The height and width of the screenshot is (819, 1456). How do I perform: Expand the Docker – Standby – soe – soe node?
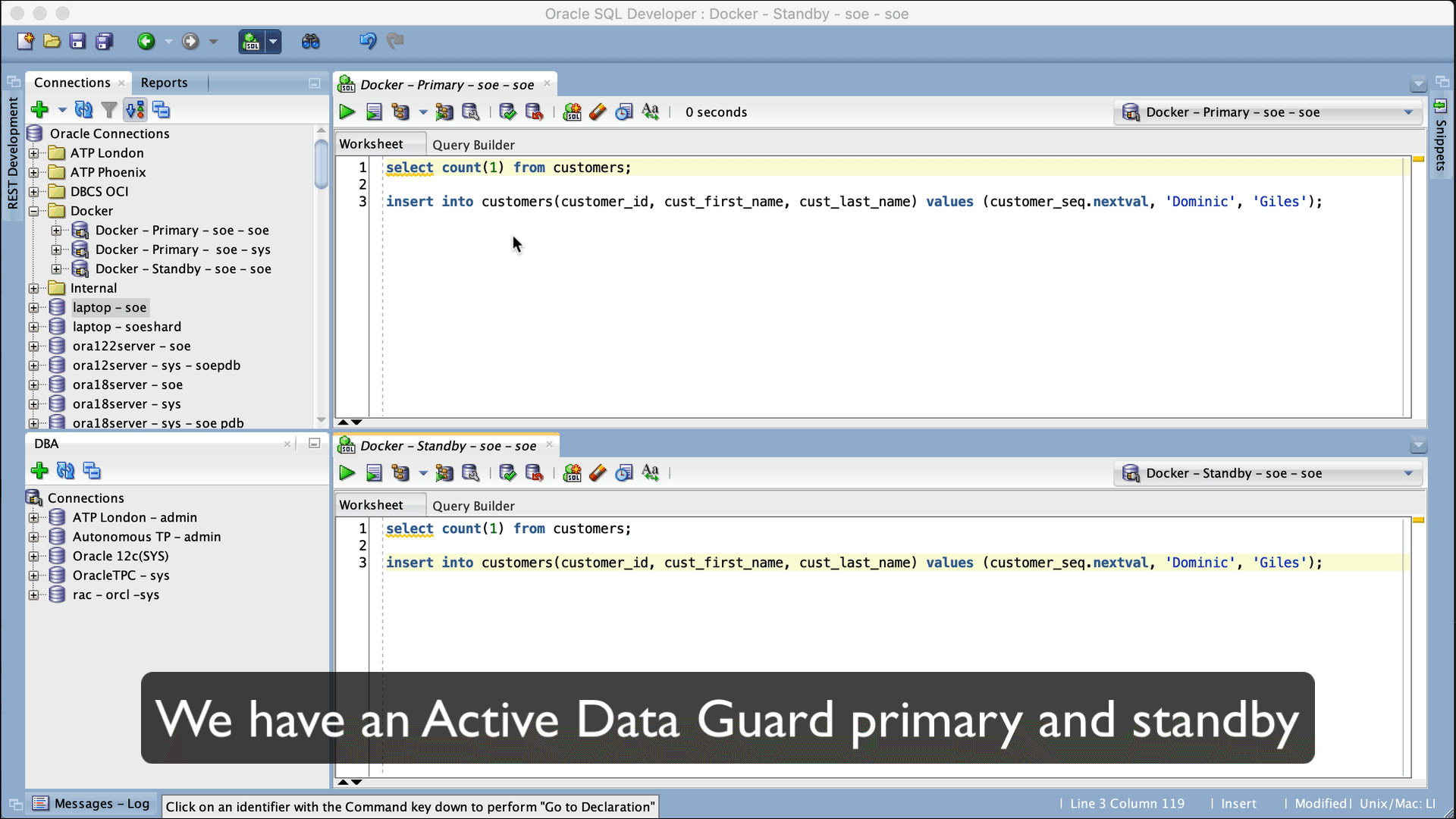click(x=56, y=268)
